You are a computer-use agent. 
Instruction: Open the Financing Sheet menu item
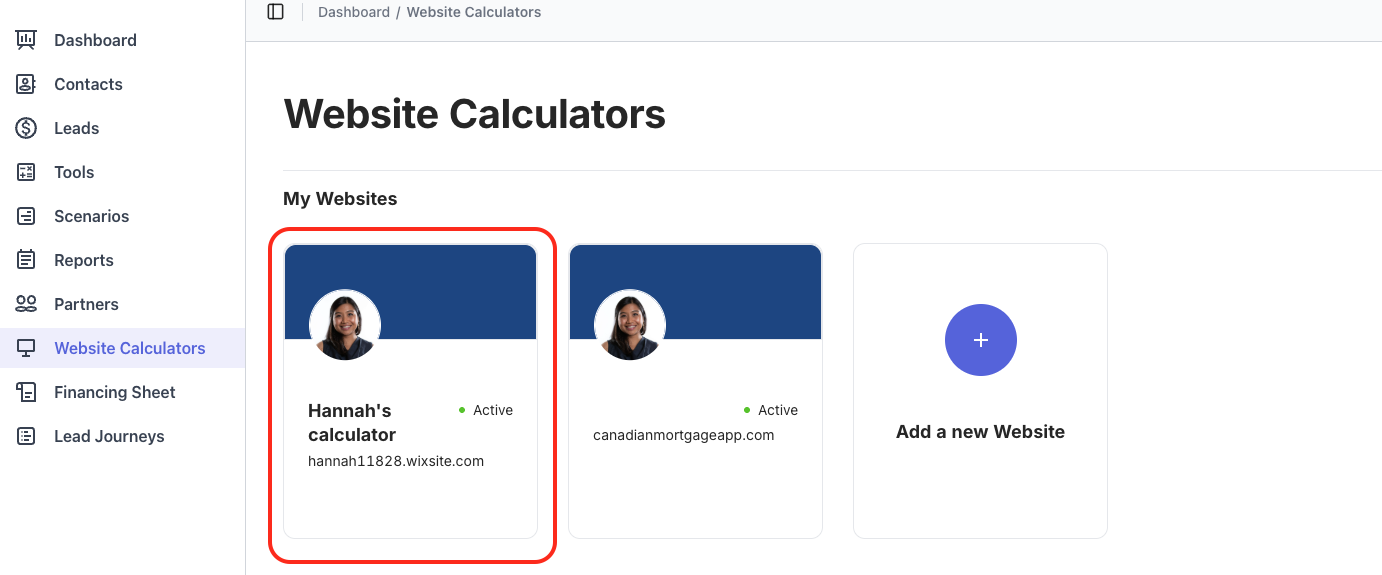pos(114,392)
